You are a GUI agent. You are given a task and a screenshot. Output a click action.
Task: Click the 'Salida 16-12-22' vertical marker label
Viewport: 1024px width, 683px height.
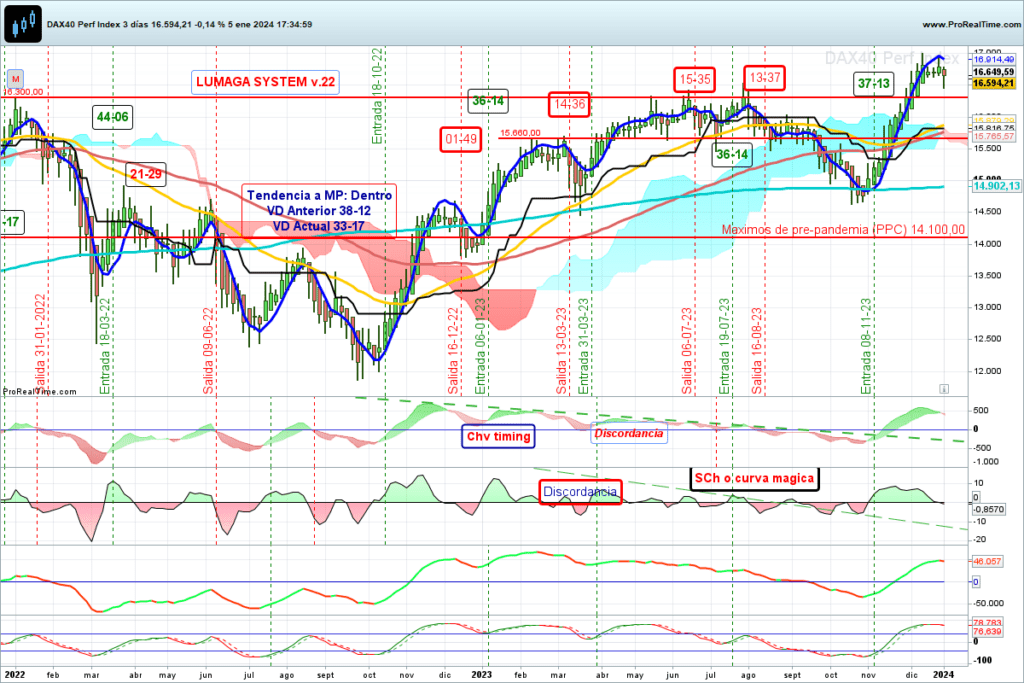tap(453, 351)
